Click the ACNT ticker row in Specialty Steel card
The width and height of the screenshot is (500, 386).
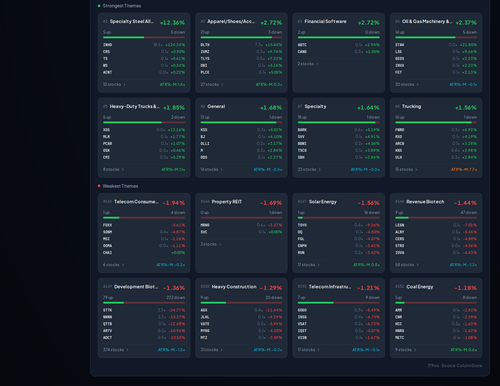pos(144,72)
